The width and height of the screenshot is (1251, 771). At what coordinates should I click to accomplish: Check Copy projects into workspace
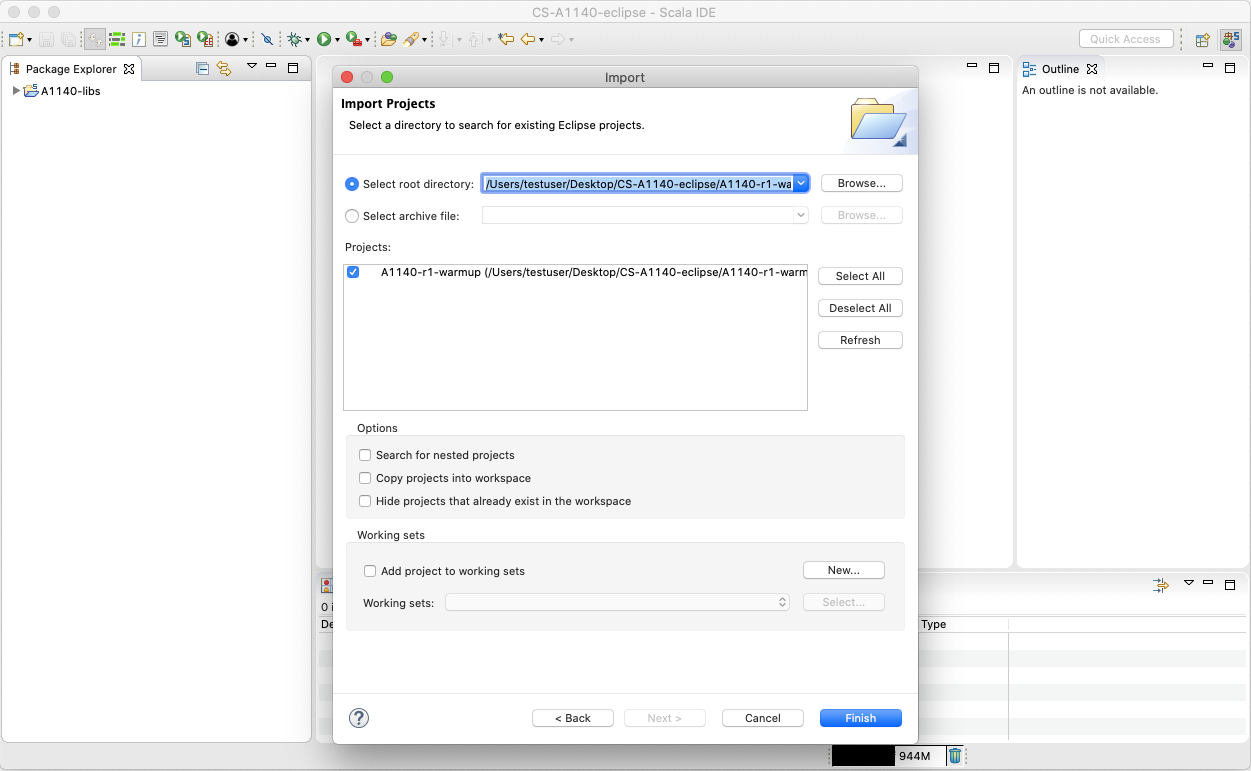pyautogui.click(x=365, y=478)
